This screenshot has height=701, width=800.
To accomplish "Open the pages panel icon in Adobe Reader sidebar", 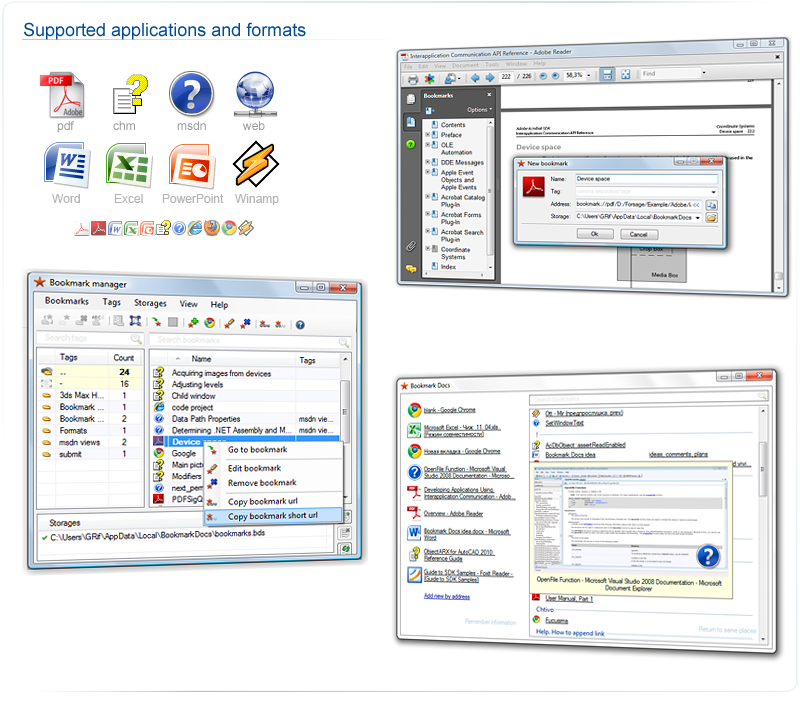I will pyautogui.click(x=411, y=99).
